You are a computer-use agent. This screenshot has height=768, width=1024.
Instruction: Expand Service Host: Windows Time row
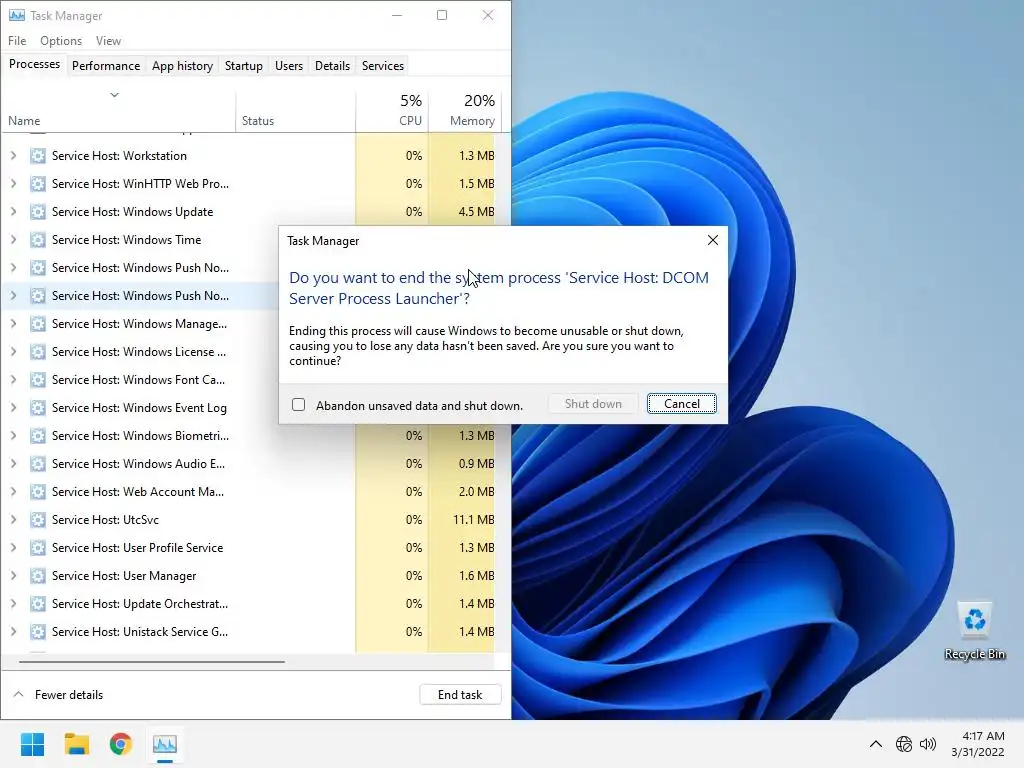(x=14, y=240)
